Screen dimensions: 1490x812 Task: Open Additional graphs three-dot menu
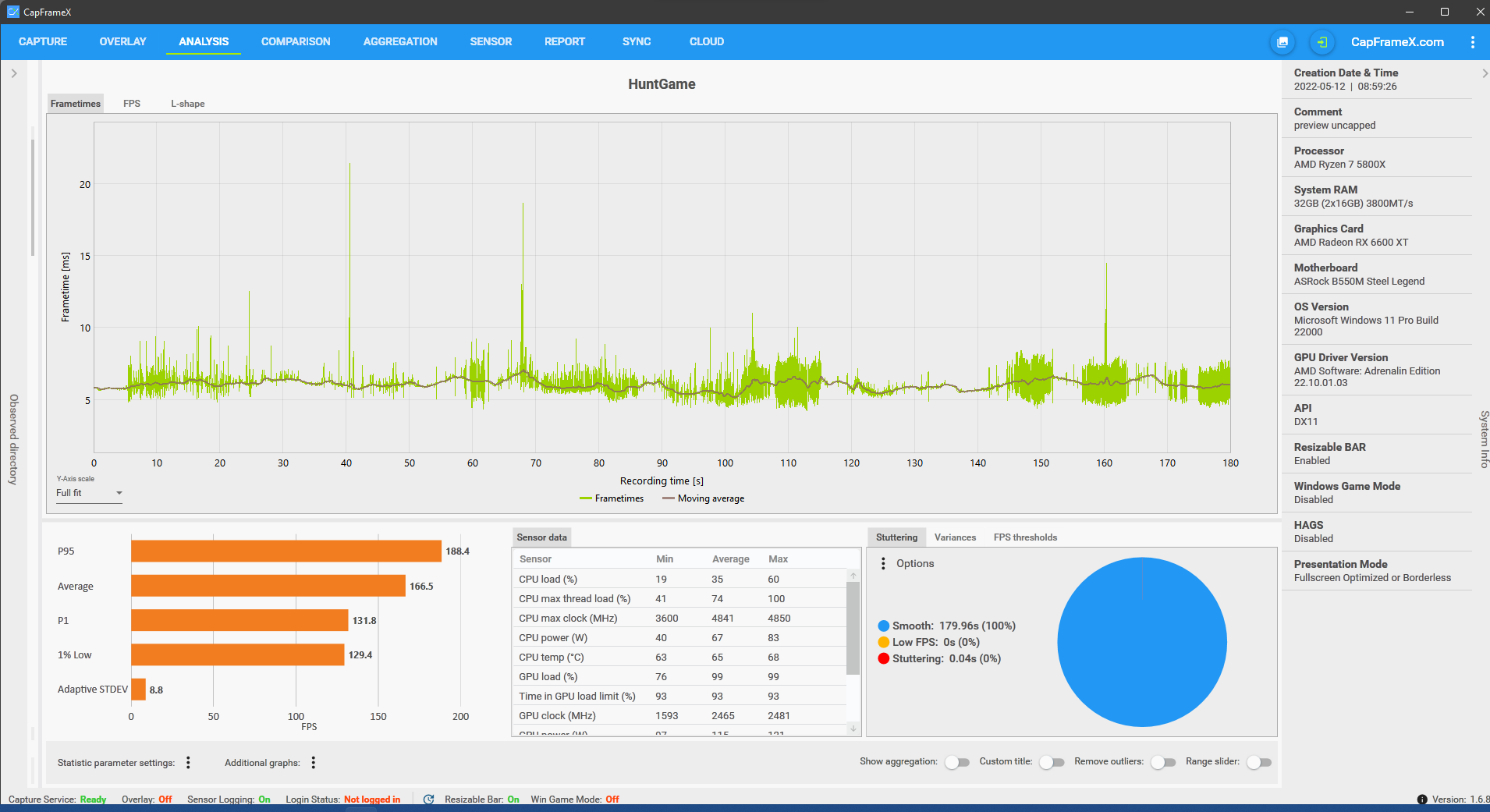click(314, 762)
